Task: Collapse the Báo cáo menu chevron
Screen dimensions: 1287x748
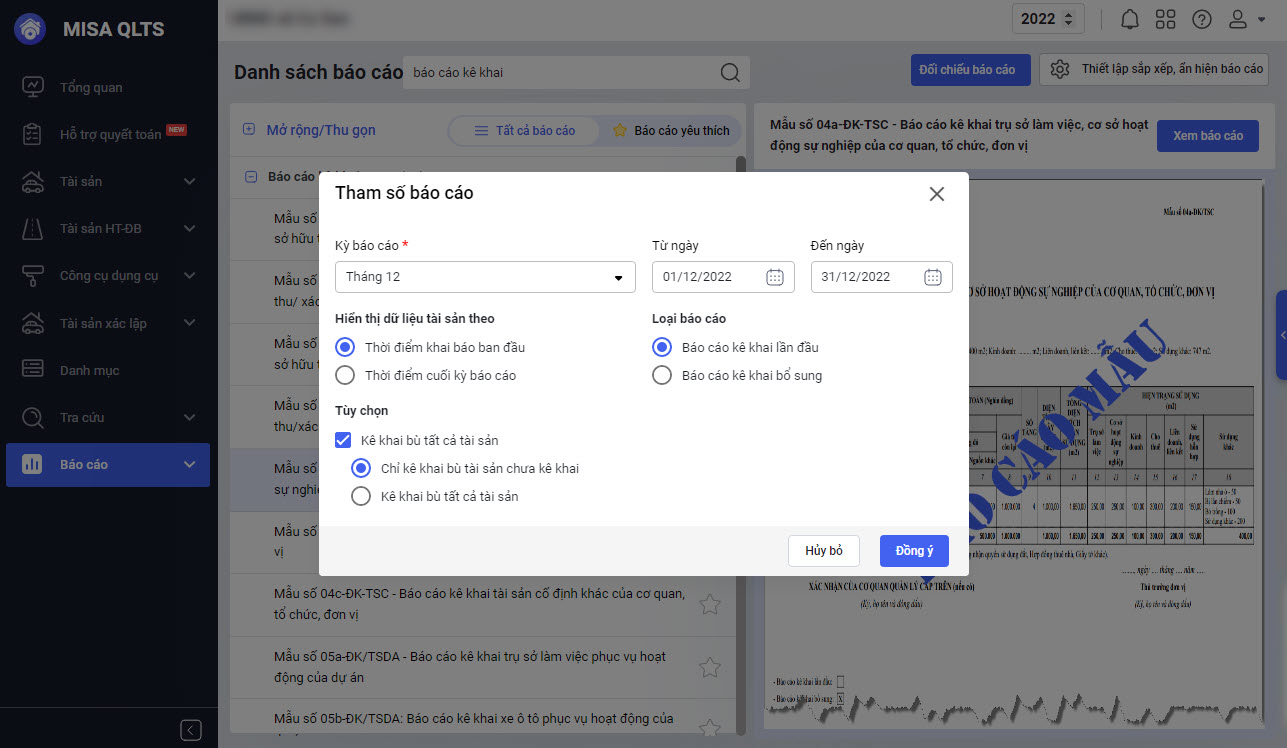Action: (190, 465)
